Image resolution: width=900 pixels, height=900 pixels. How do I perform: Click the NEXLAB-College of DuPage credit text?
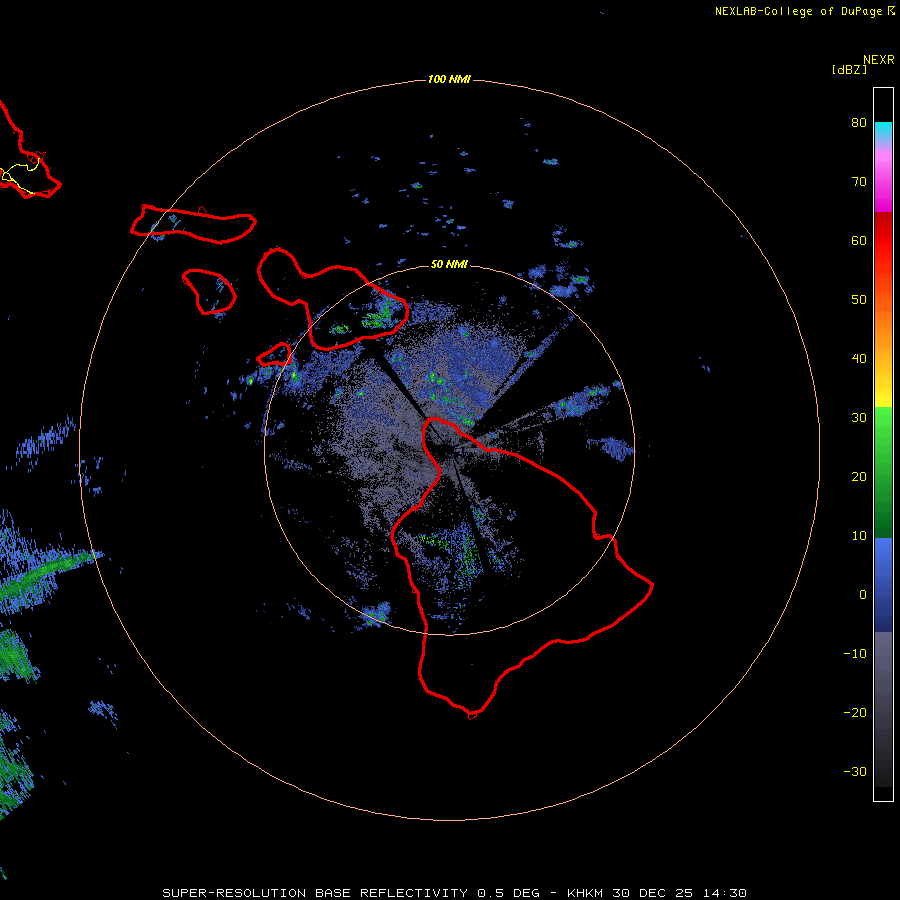coord(798,11)
